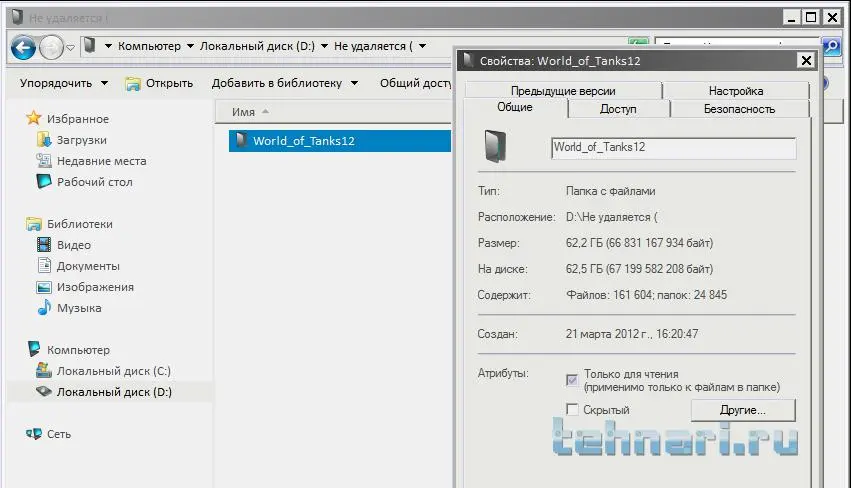Toggle the Скрытый checkbox
851x488 pixels.
pos(571,409)
